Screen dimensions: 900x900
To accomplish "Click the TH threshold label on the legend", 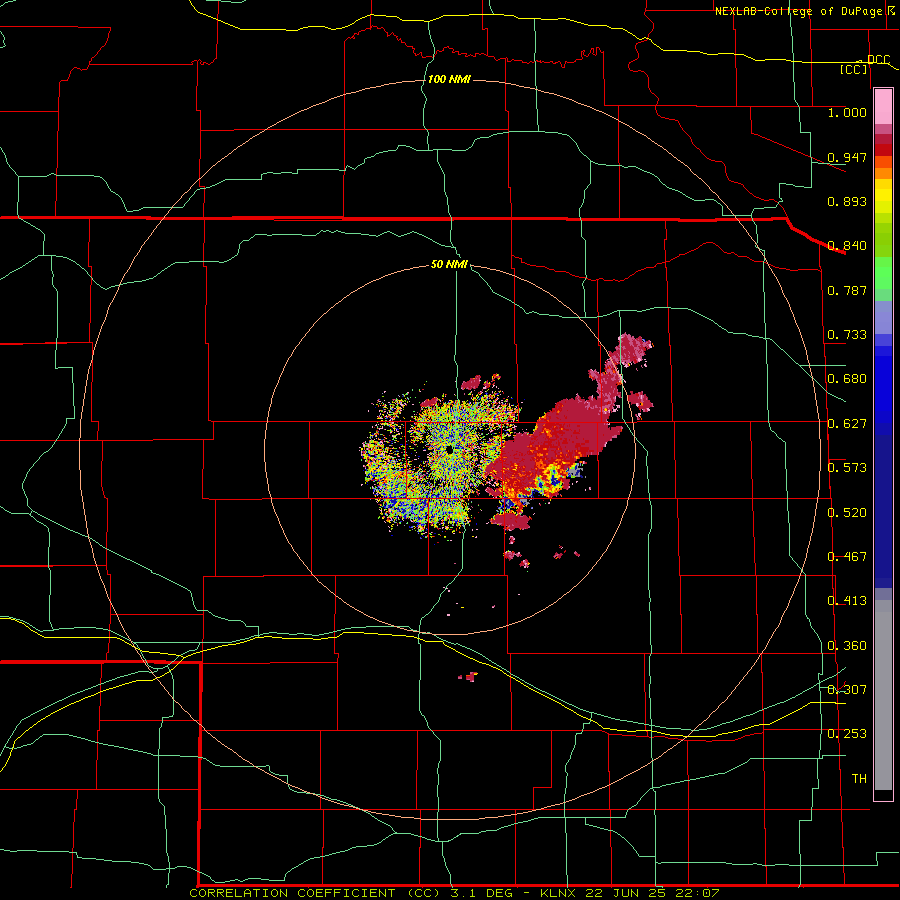I will pyautogui.click(x=859, y=779).
